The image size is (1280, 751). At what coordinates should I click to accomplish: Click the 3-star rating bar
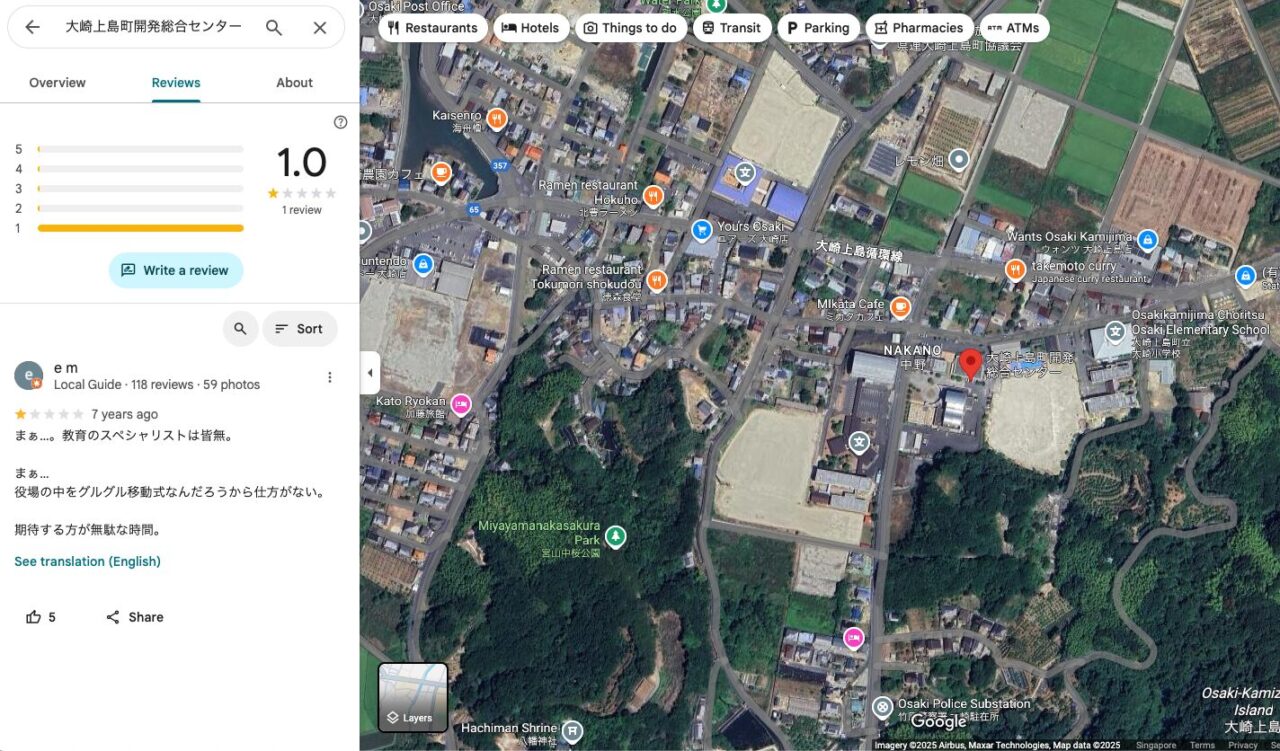coord(140,188)
